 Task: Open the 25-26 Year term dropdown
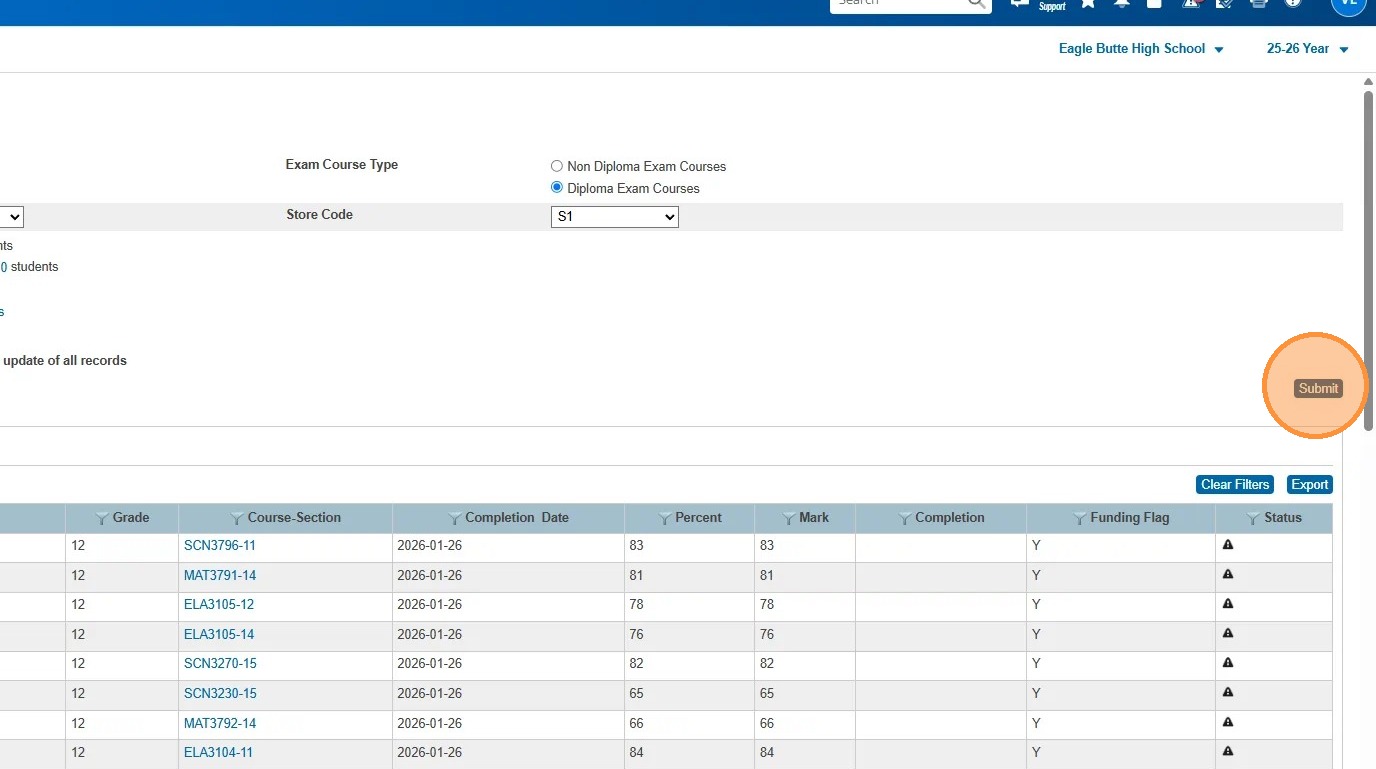pos(1307,49)
